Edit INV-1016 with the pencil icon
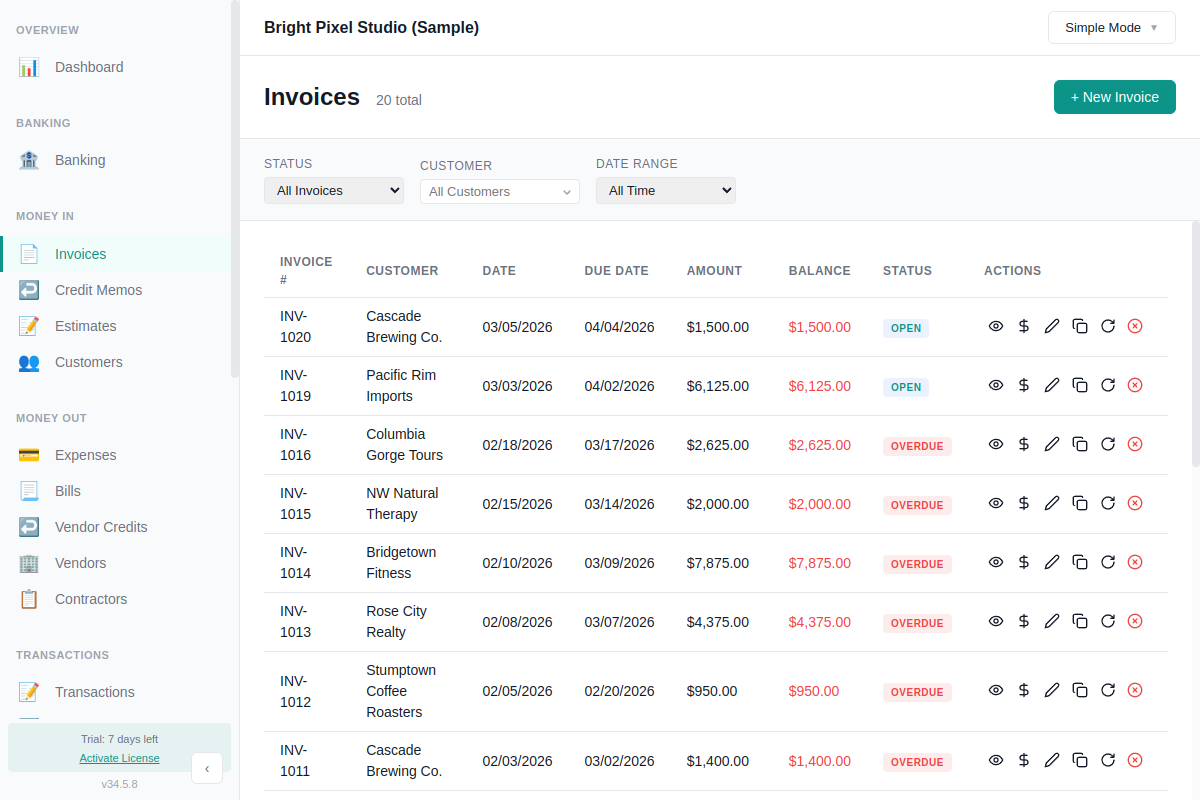 1051,443
